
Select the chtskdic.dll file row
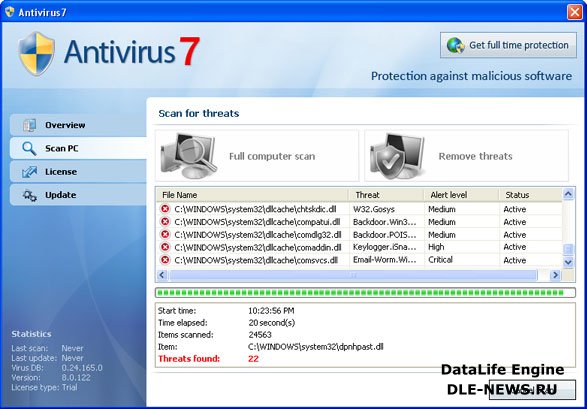pos(359,209)
